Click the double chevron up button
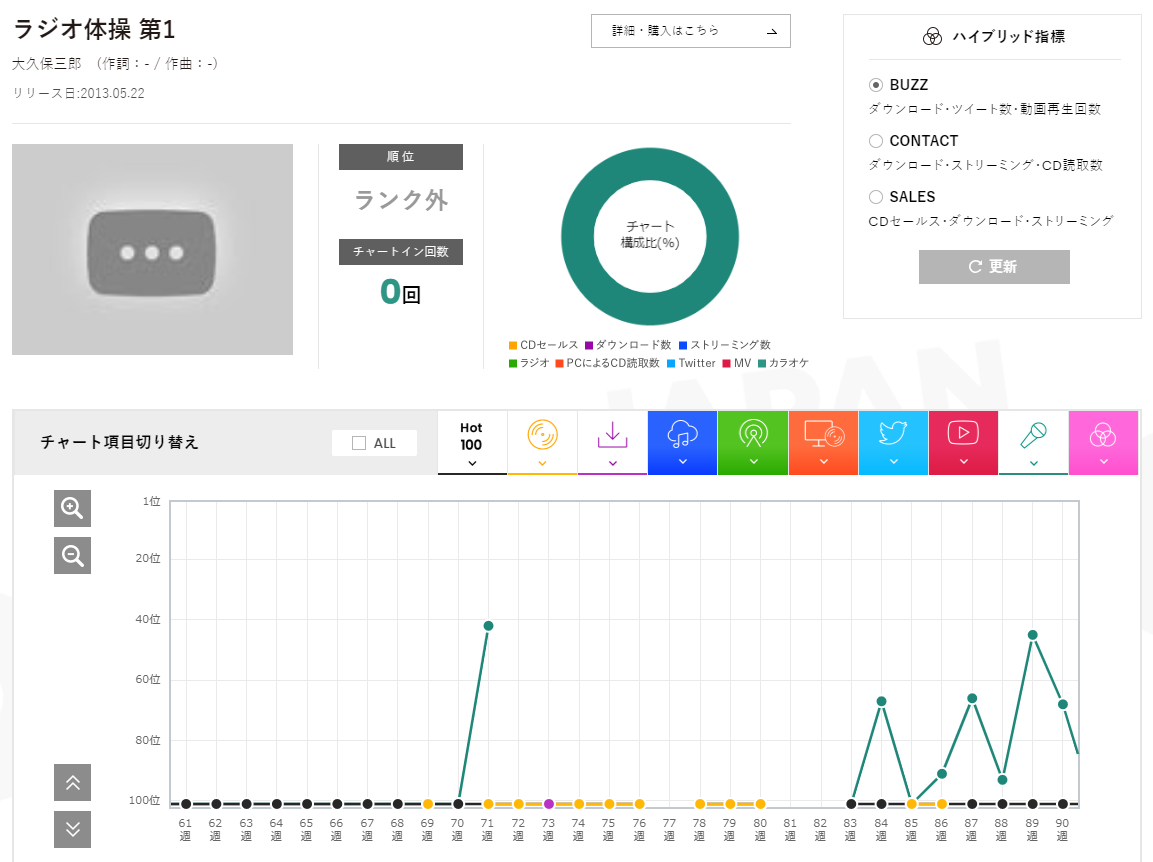The image size is (1153, 862). point(72,783)
